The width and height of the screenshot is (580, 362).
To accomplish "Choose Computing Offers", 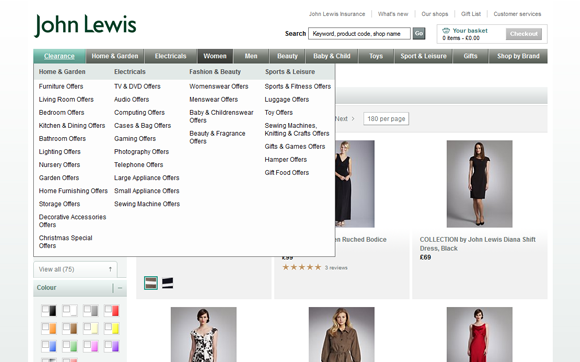I will [x=139, y=112].
